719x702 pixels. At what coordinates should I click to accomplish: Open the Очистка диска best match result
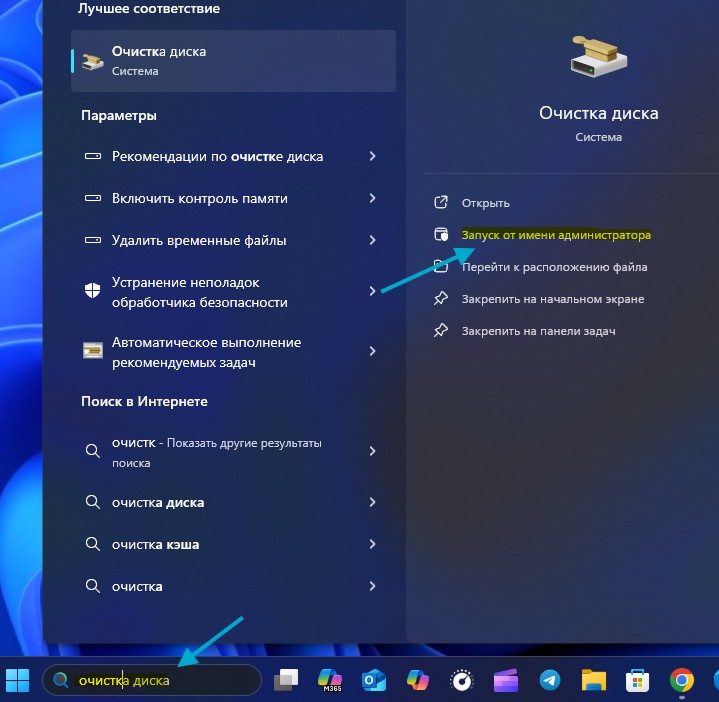click(x=233, y=61)
